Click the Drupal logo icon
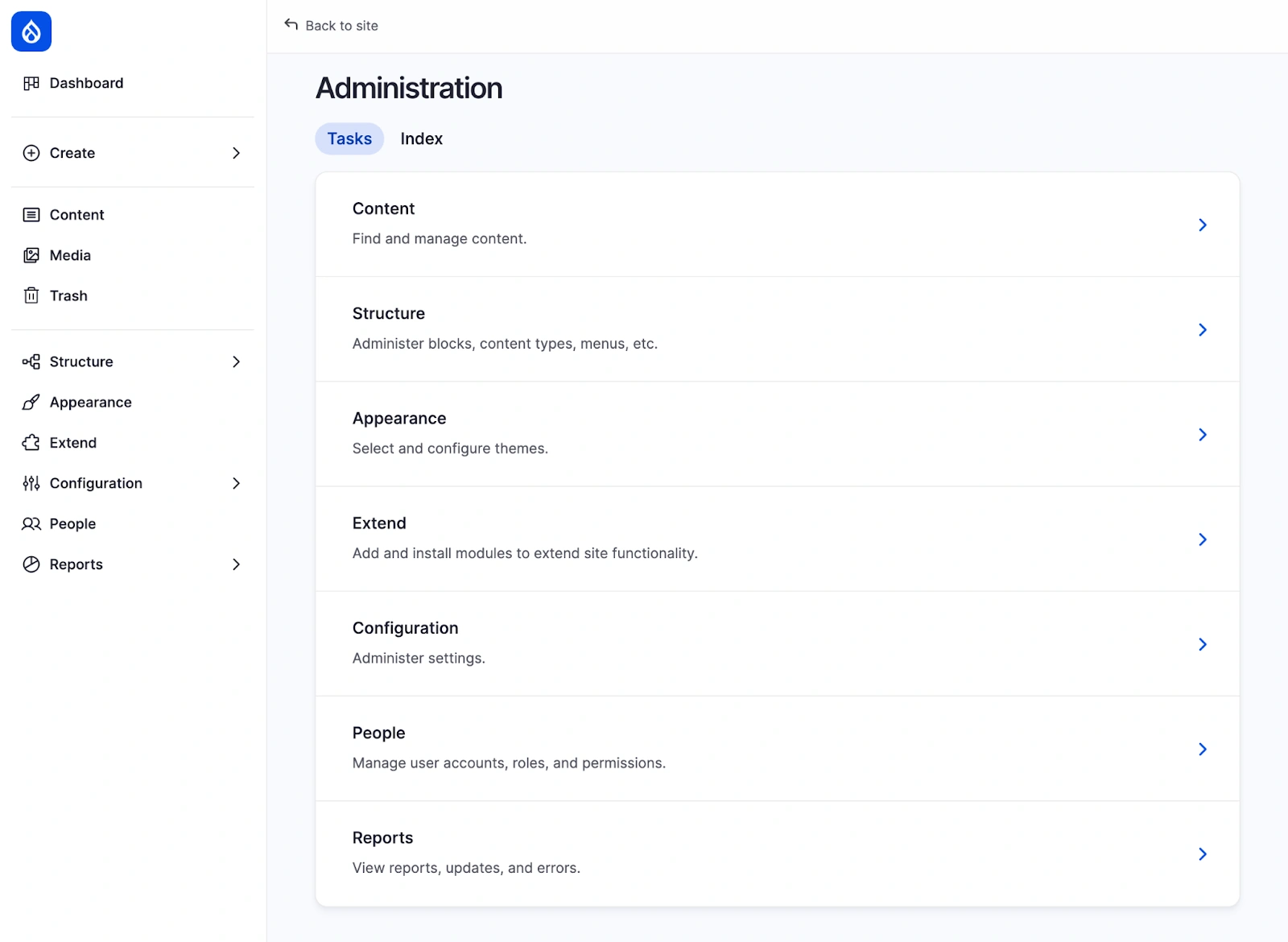1288x942 pixels. (31, 31)
